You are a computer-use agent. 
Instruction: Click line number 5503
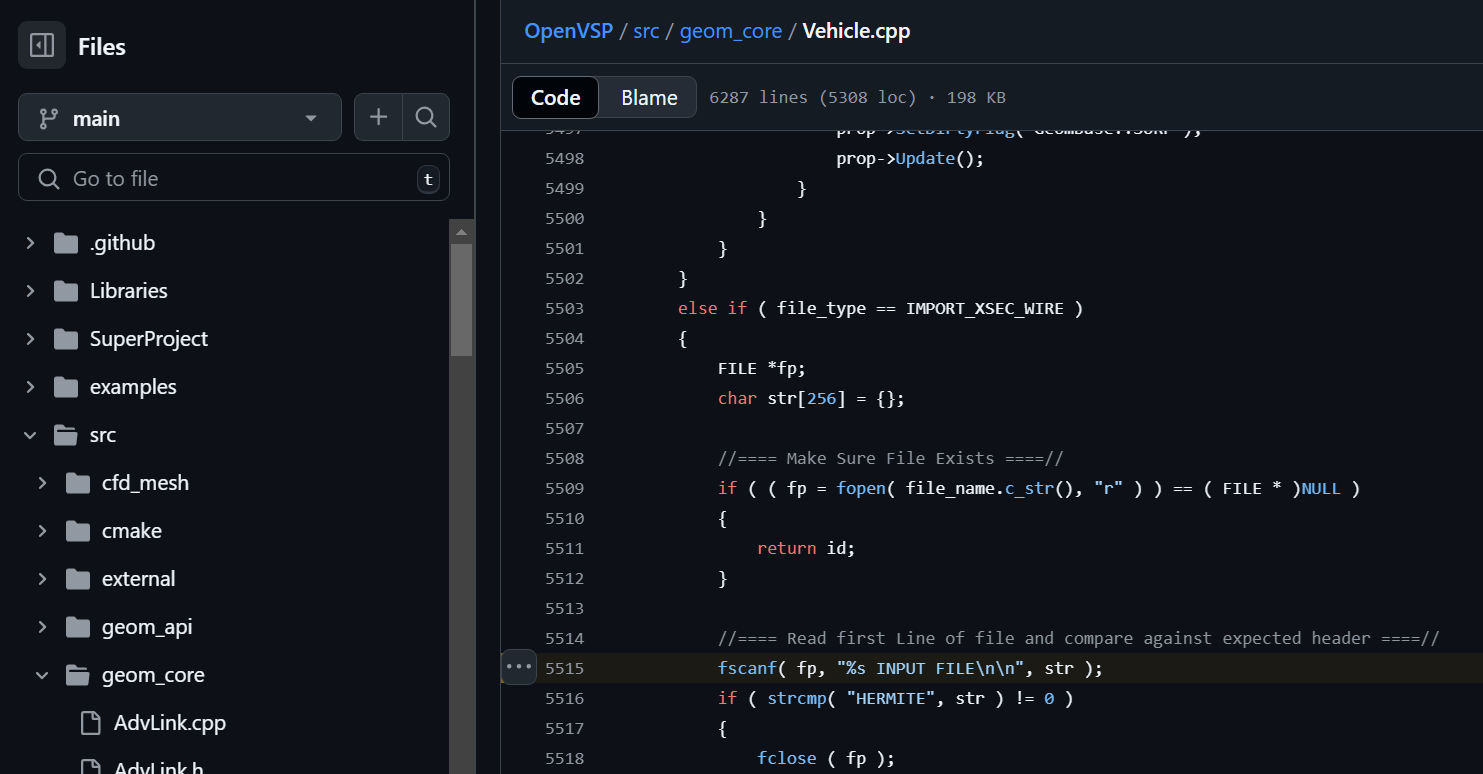tap(565, 308)
